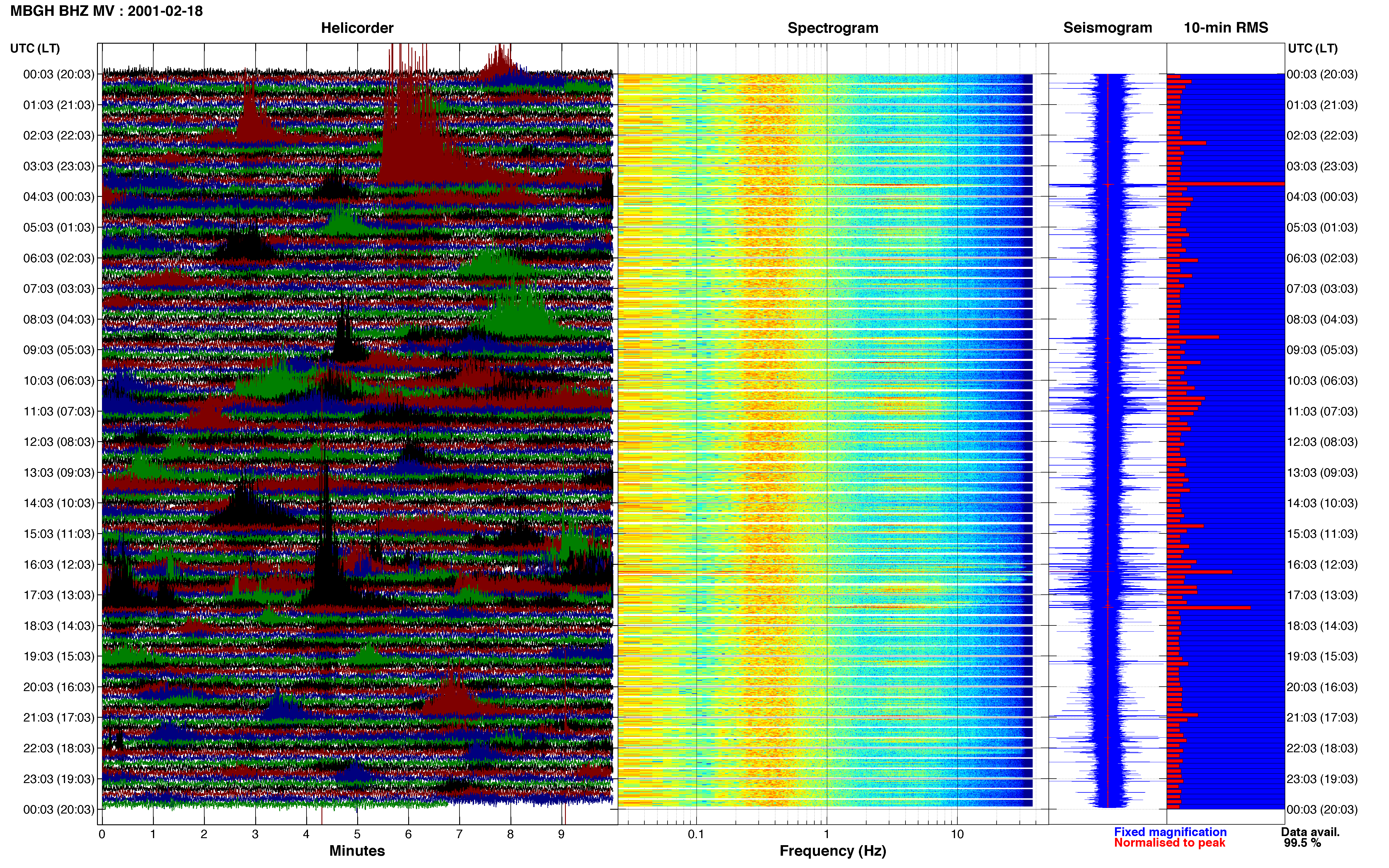This screenshot has width=1389, height=868.
Task: Click the Data avail. label
Action: pyautogui.click(x=1310, y=832)
